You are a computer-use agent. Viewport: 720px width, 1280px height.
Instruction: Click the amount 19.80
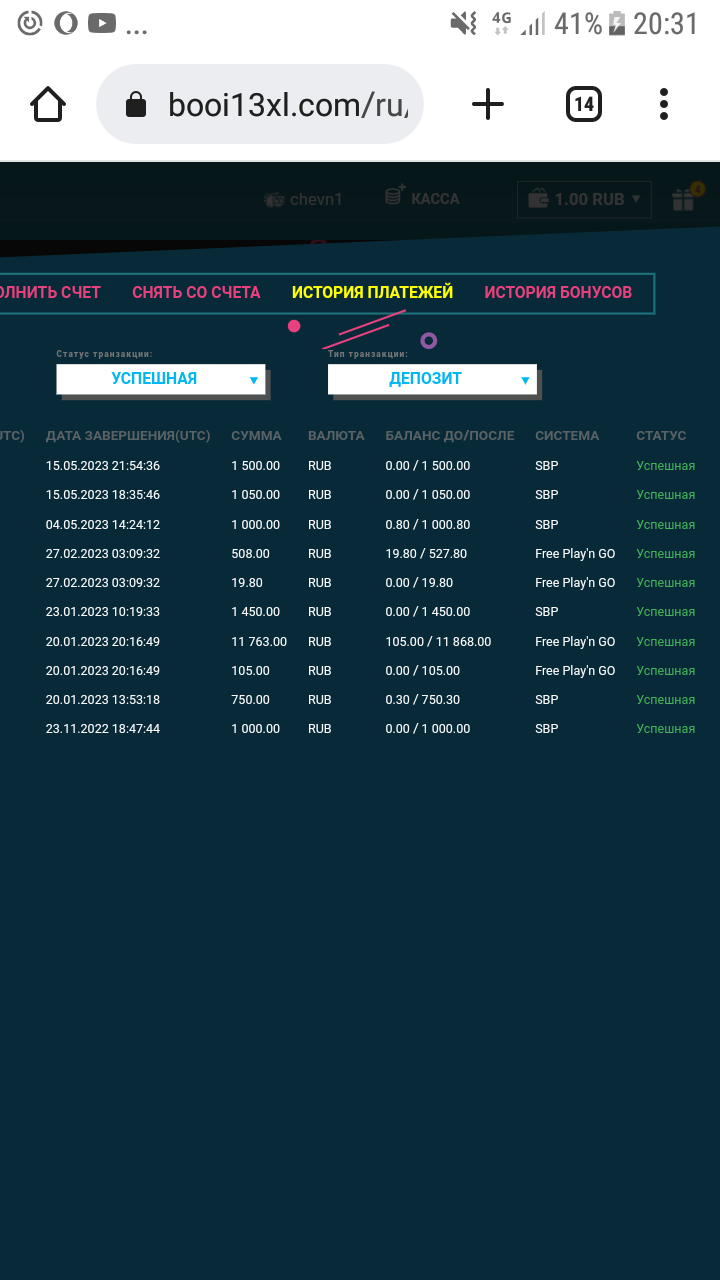(247, 583)
